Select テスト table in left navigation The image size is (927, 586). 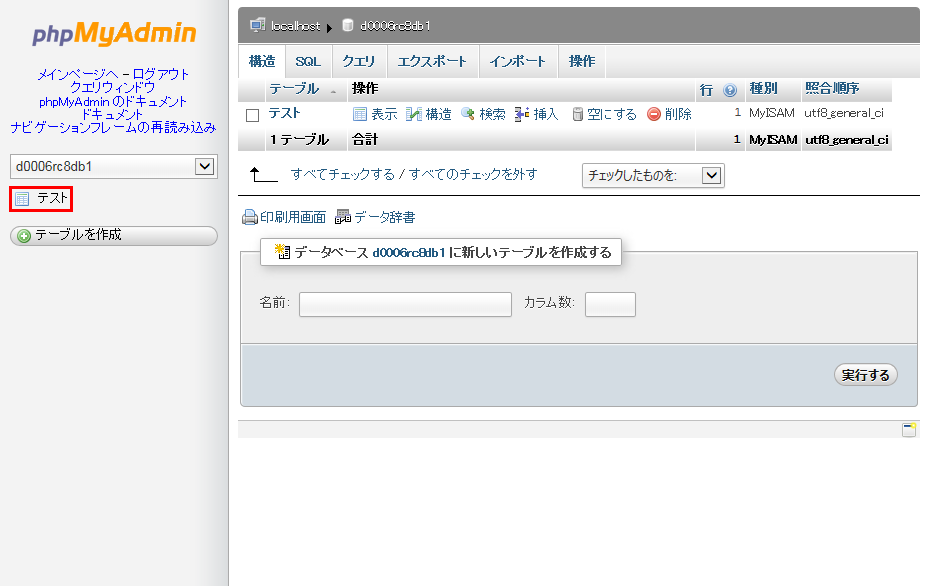coord(52,199)
